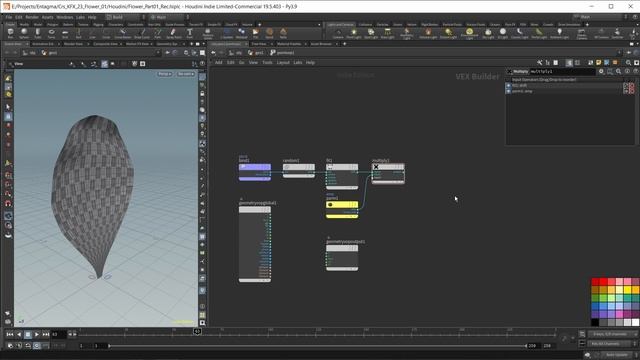Open network editor find node magnifier icon
Image resolution: width=640 pixels, height=360 pixels.
[x=629, y=62]
